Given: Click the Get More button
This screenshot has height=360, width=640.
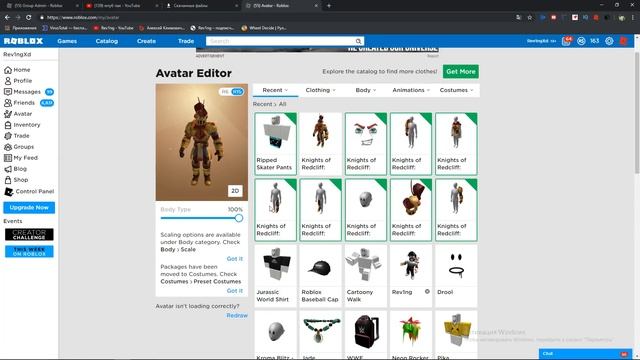Looking at the screenshot, I should 461,71.
